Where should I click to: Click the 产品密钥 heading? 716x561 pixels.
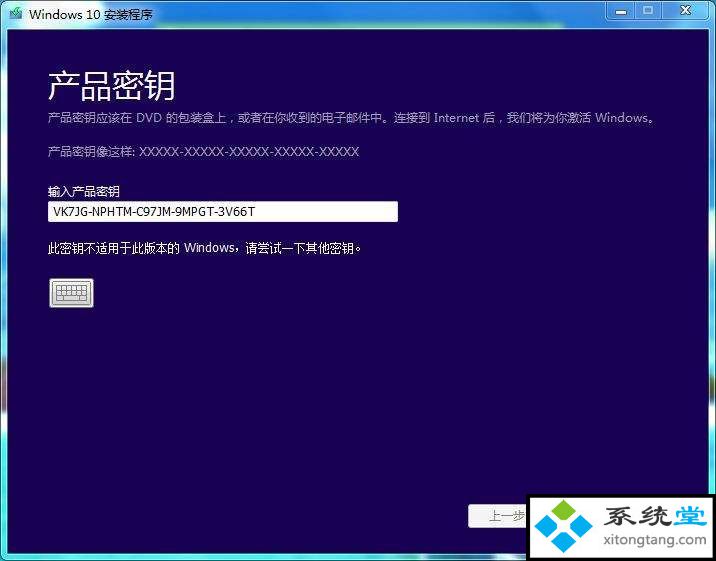click(111, 86)
